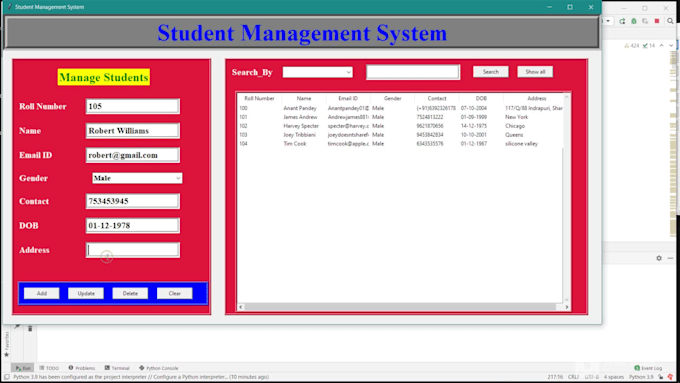680x383 pixels.
Task: Click the red IDE status icon at bottom right
Action: 670,377
